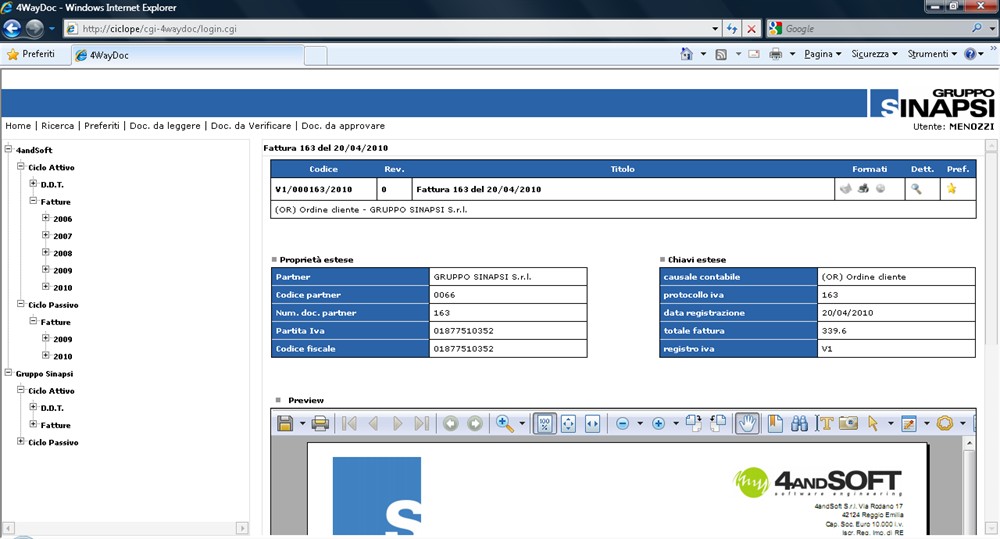
Task: Switch to the 4WayDoc browser tab
Action: (186, 55)
